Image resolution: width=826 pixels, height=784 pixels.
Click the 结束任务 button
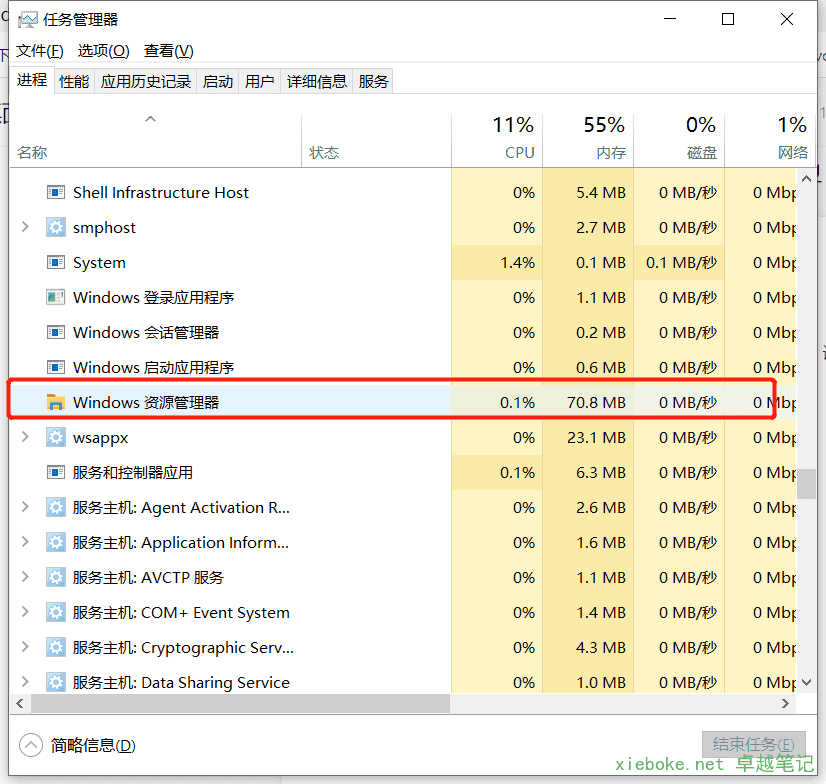click(753, 745)
